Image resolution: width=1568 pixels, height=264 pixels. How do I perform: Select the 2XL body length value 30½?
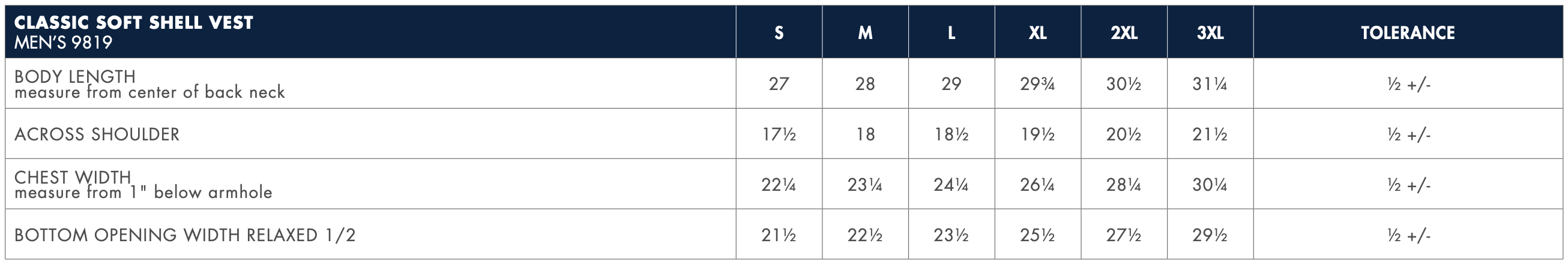tap(1124, 84)
